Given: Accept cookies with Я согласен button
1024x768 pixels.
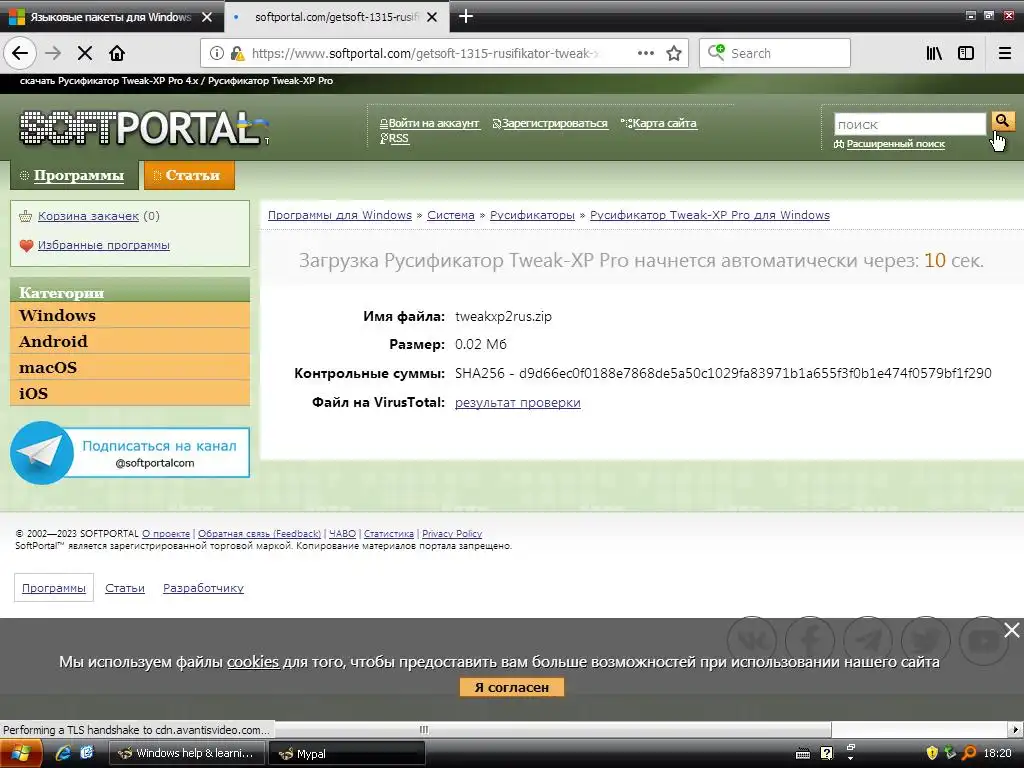Looking at the screenshot, I should 511,687.
